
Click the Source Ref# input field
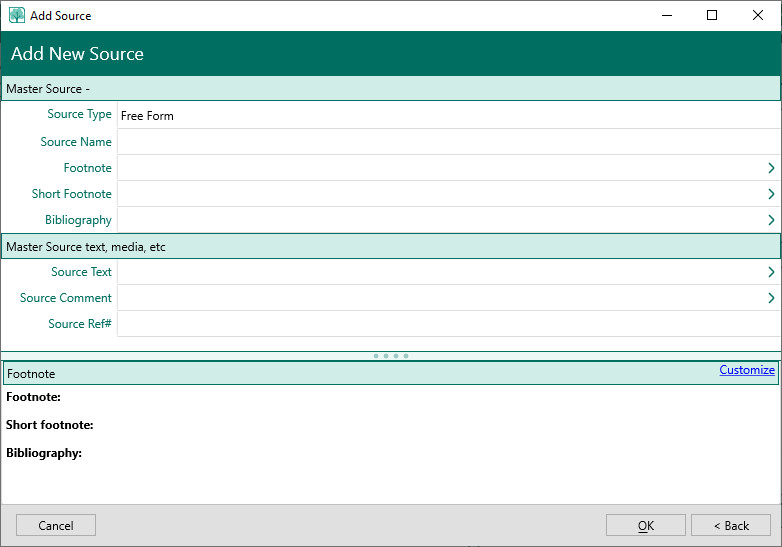tap(440, 324)
